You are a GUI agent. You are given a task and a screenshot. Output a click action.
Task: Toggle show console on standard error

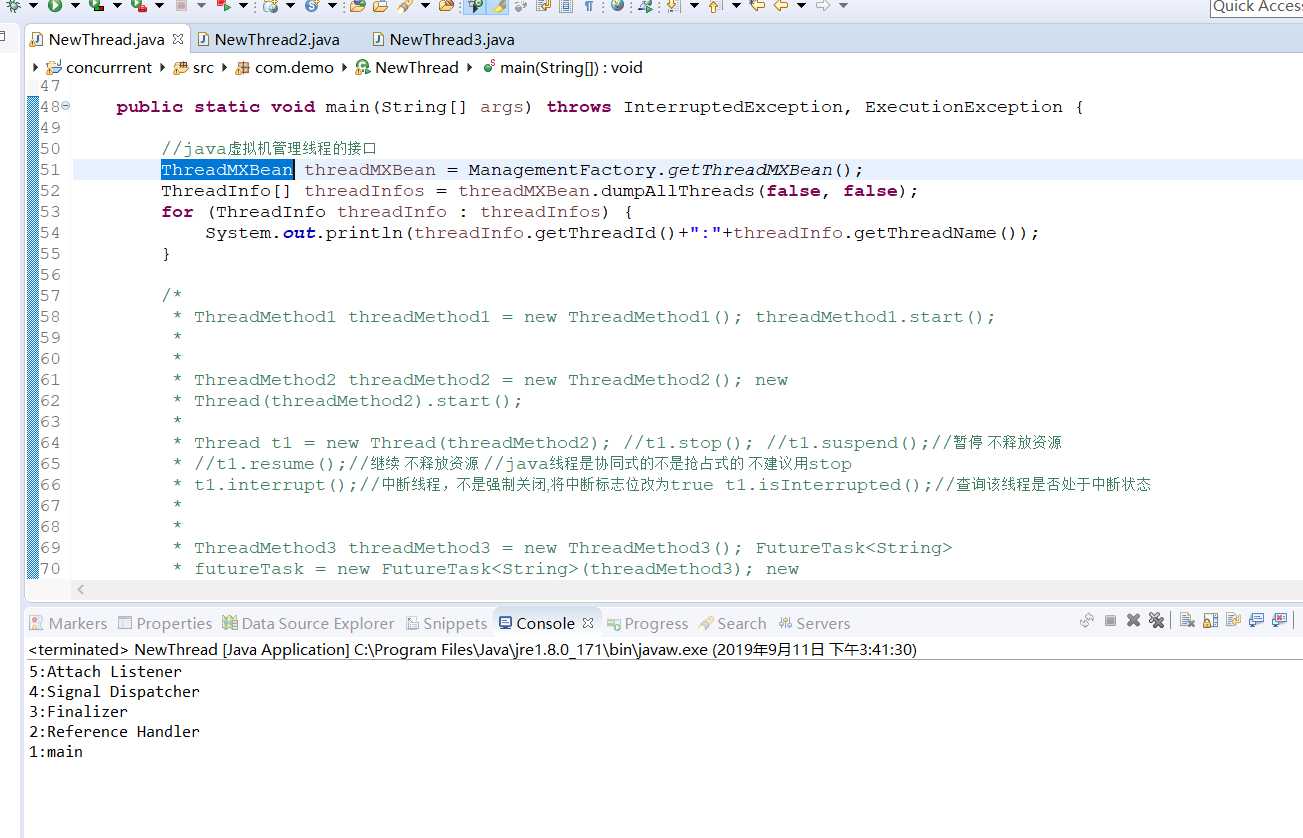[1280, 620]
